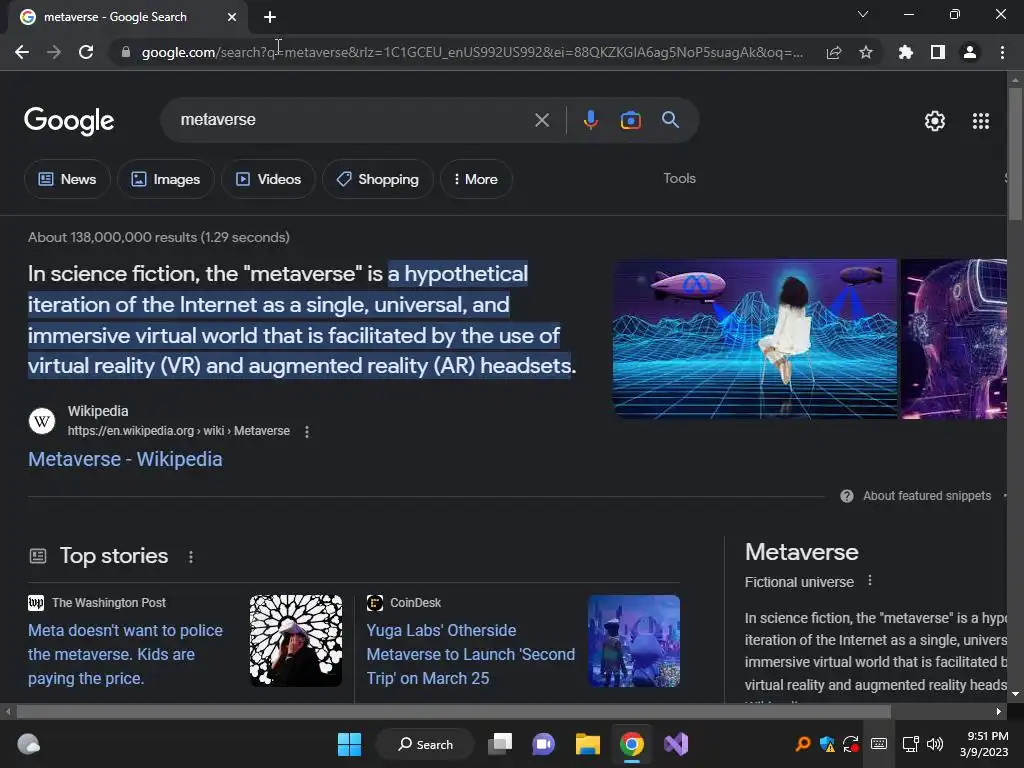Open Windows Start menu

click(x=349, y=744)
